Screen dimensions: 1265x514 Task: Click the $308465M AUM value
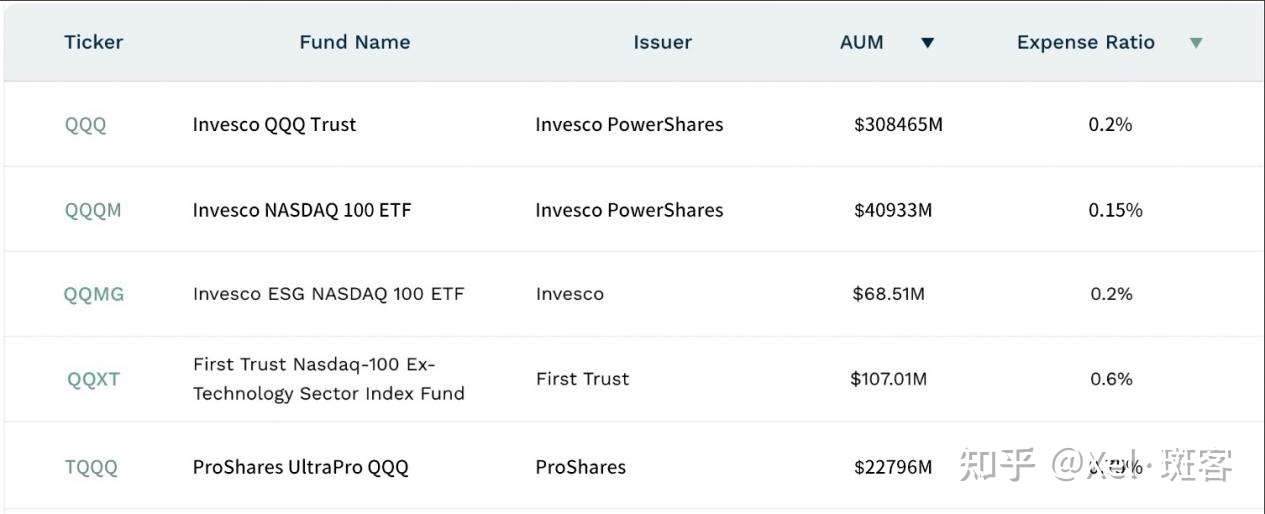click(899, 125)
